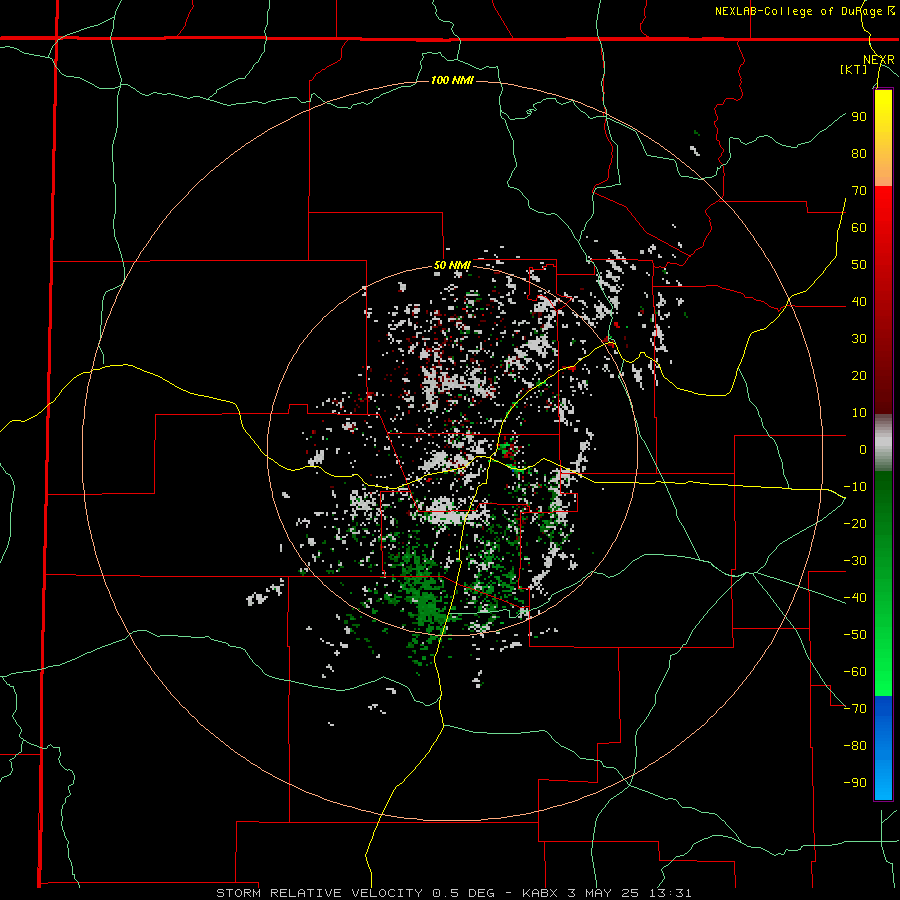Click the KABX station identifier in caption
900x900 pixels.
pos(542,893)
